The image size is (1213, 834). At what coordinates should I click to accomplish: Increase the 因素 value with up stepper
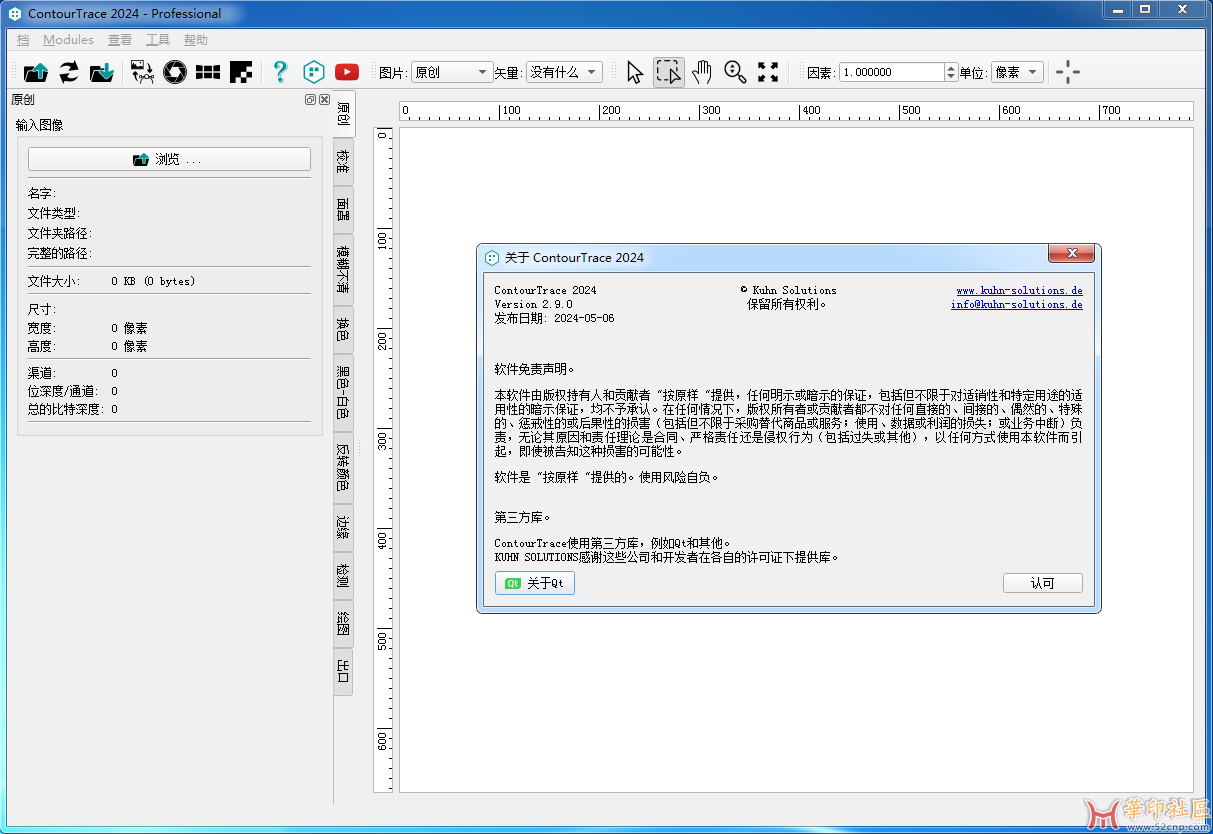tap(951, 68)
